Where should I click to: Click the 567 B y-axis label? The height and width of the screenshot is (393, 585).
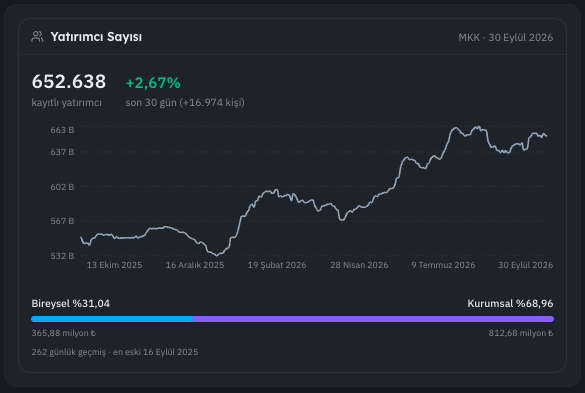[x=62, y=221]
